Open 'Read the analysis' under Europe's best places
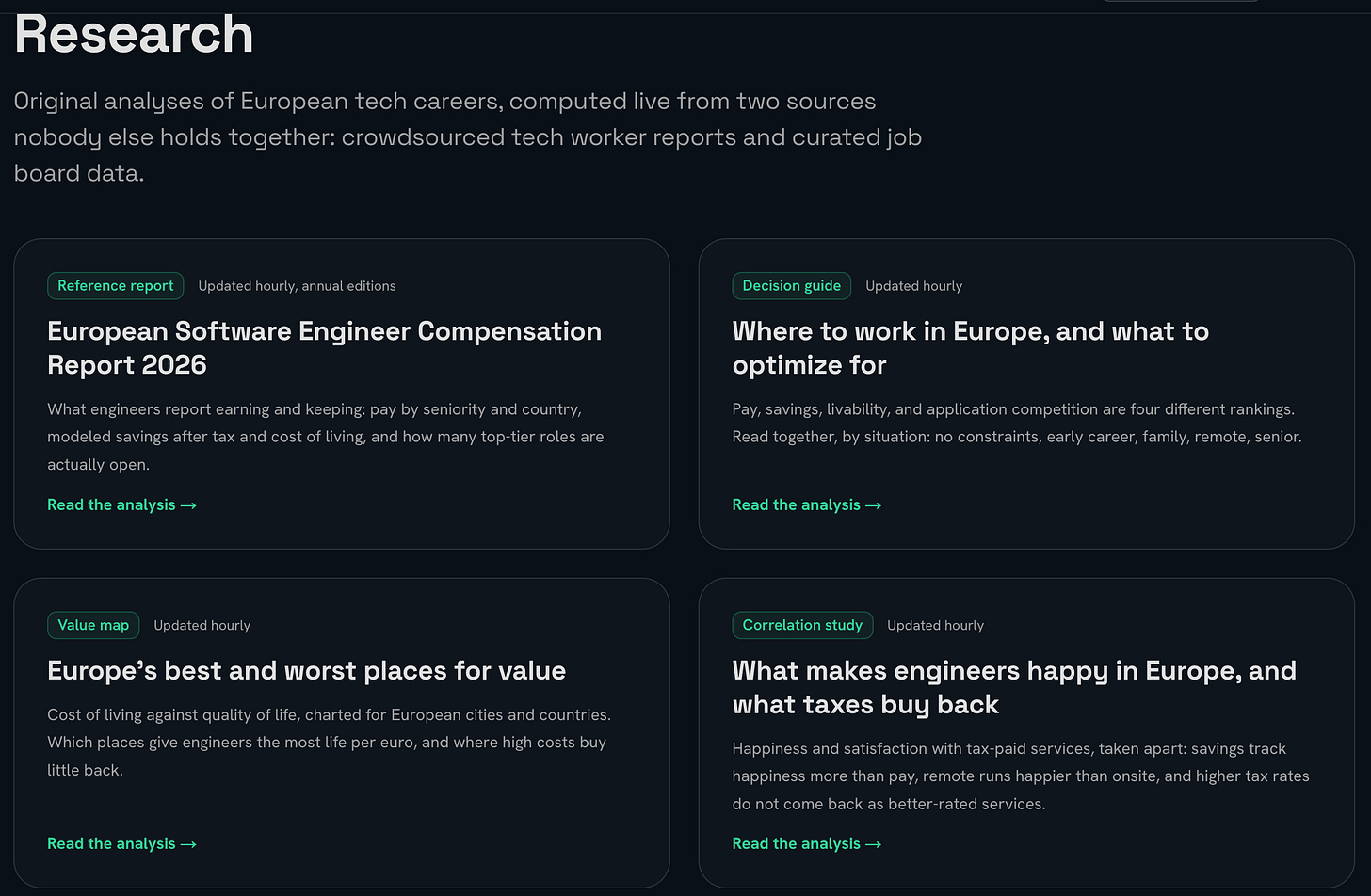Image resolution: width=1371 pixels, height=896 pixels. (x=121, y=844)
